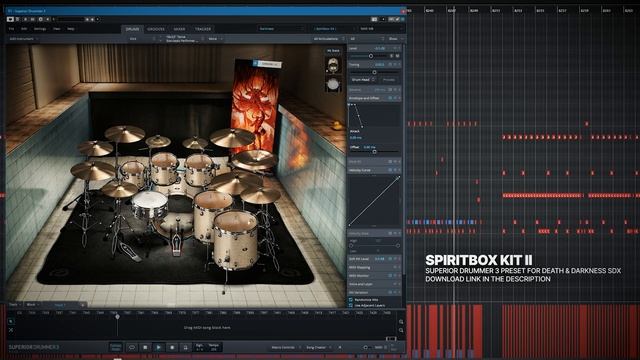The width and height of the screenshot is (640, 360).
Task: Click the add track plus icon
Action: click(x=82, y=304)
